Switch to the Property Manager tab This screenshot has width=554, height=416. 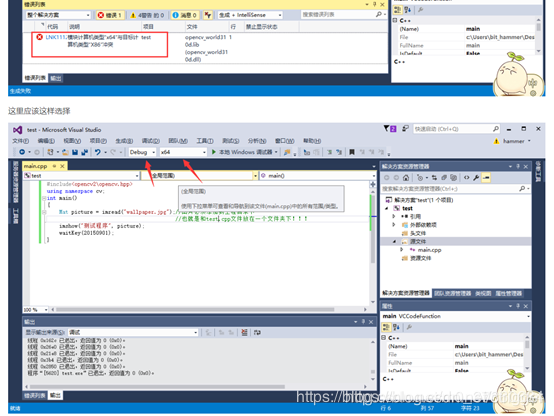[508, 293]
